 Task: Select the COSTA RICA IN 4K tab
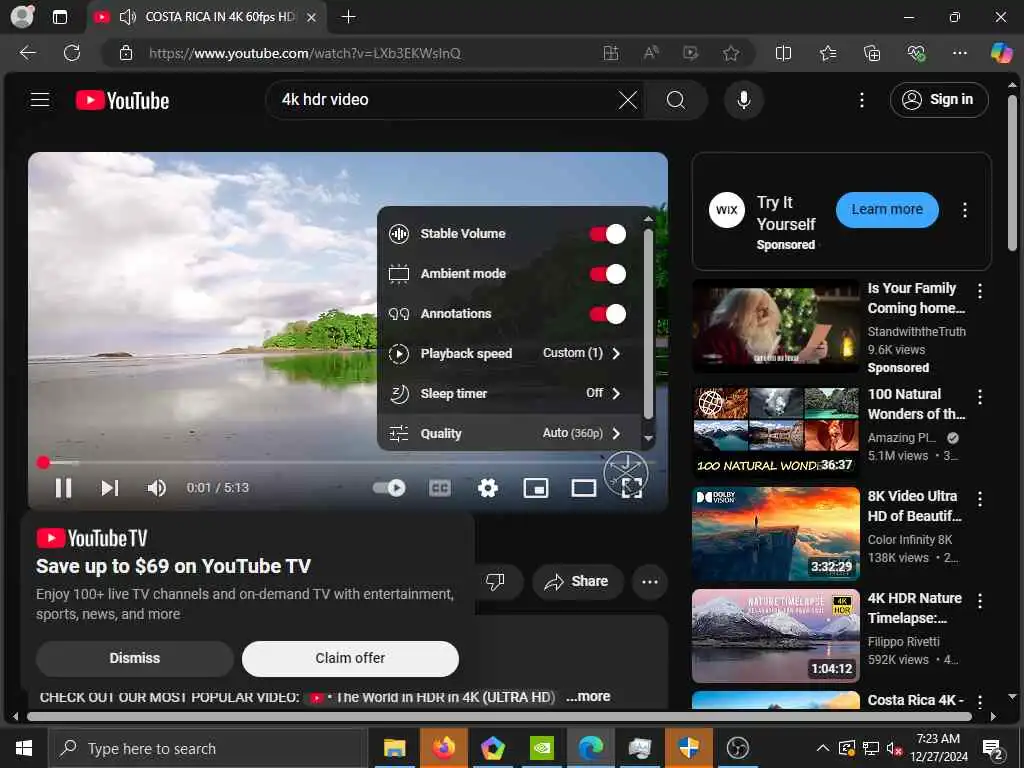pos(206,17)
